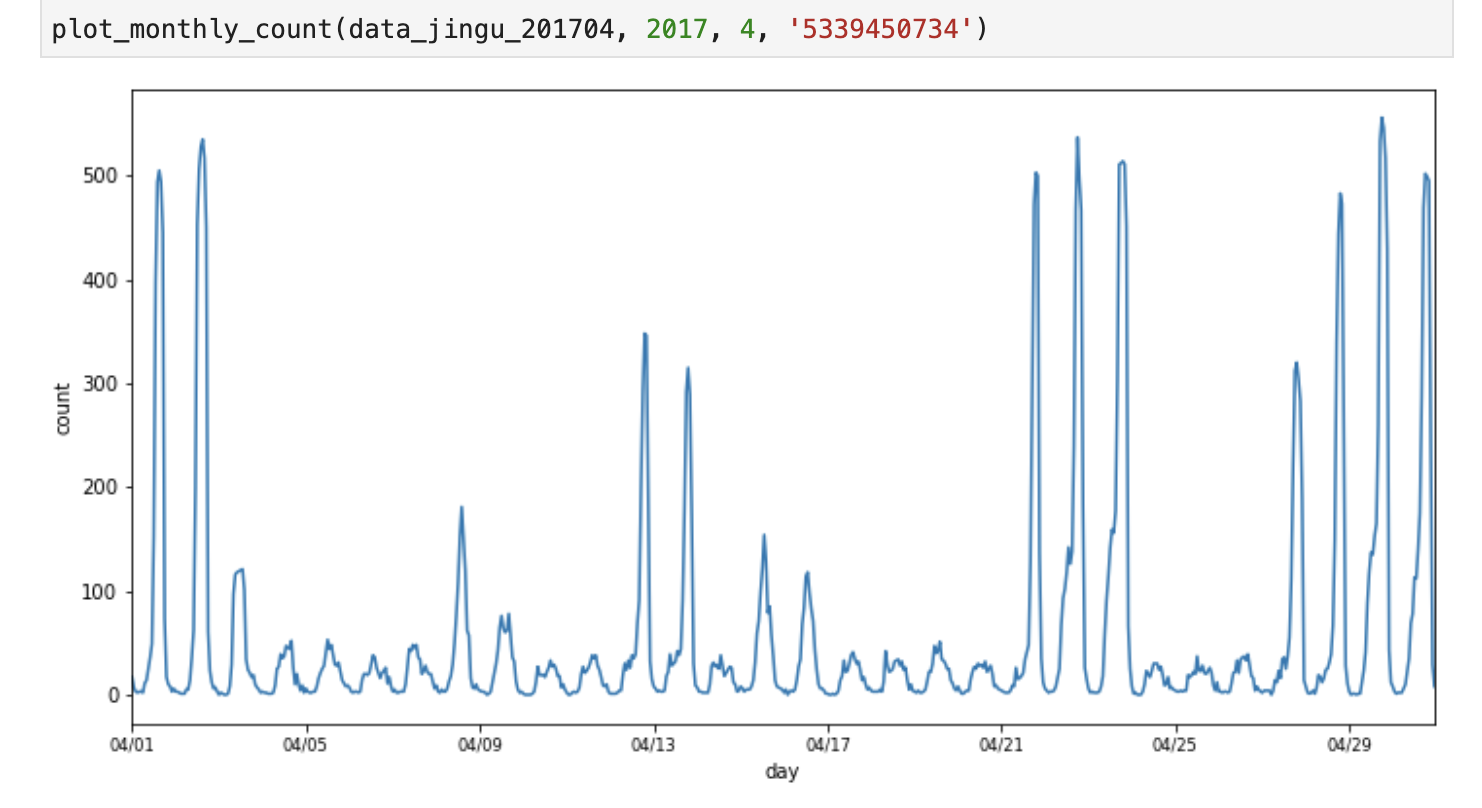Click the x-axis tick label 04/05
The image size is (1482, 808).
pos(306,744)
